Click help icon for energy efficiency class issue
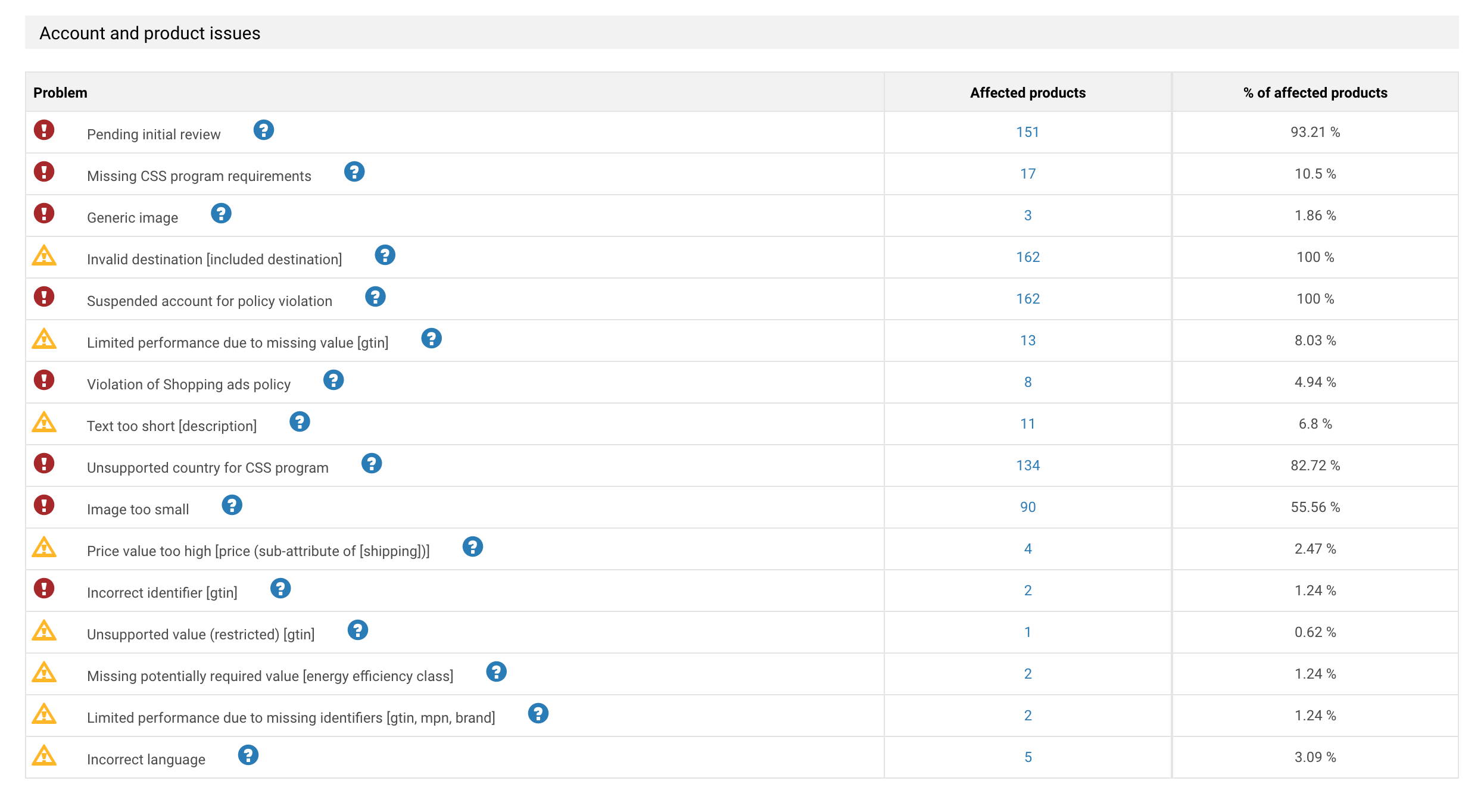Viewport: 1484px width, 812px height. (x=496, y=672)
